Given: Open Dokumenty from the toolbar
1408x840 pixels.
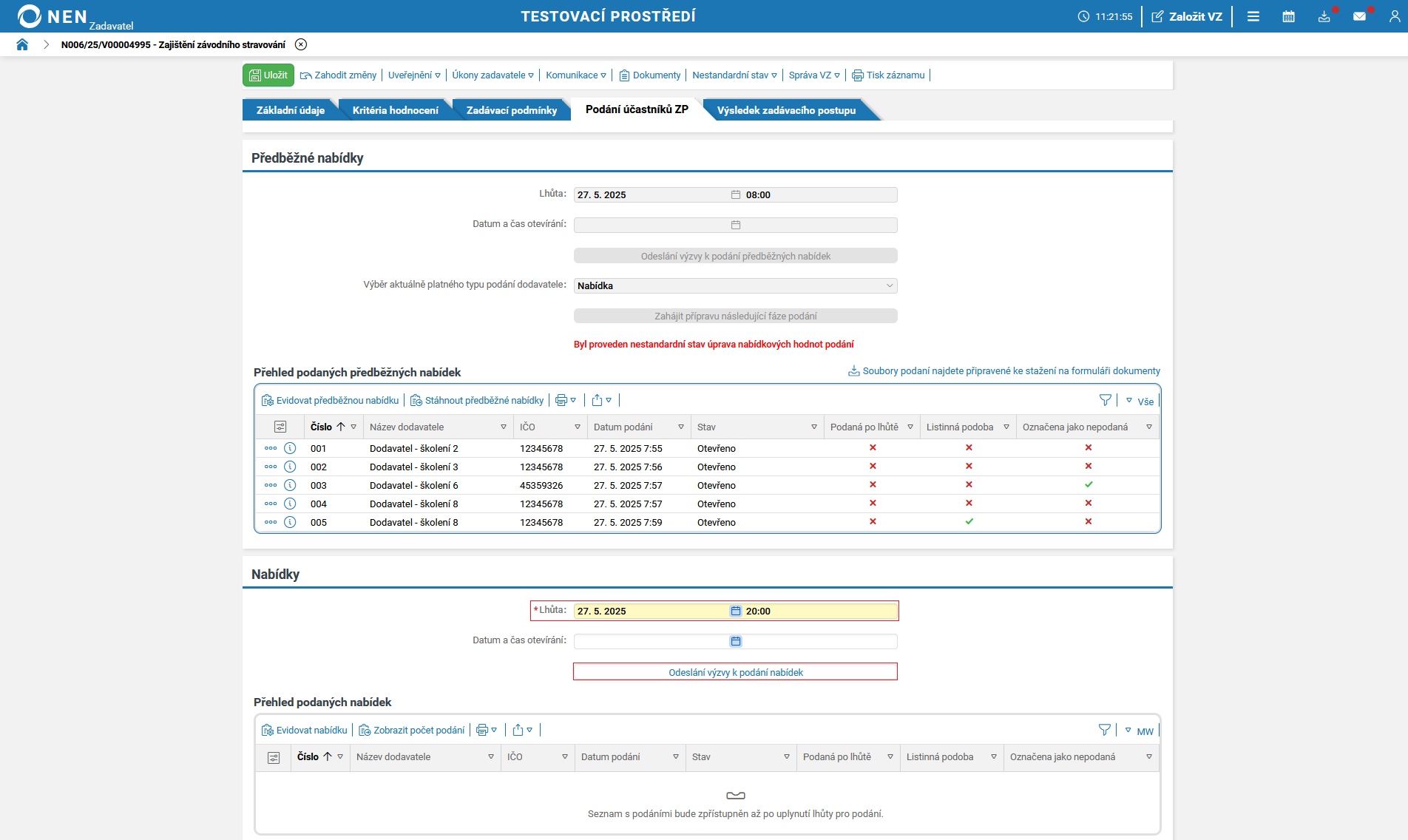Looking at the screenshot, I should [x=650, y=75].
